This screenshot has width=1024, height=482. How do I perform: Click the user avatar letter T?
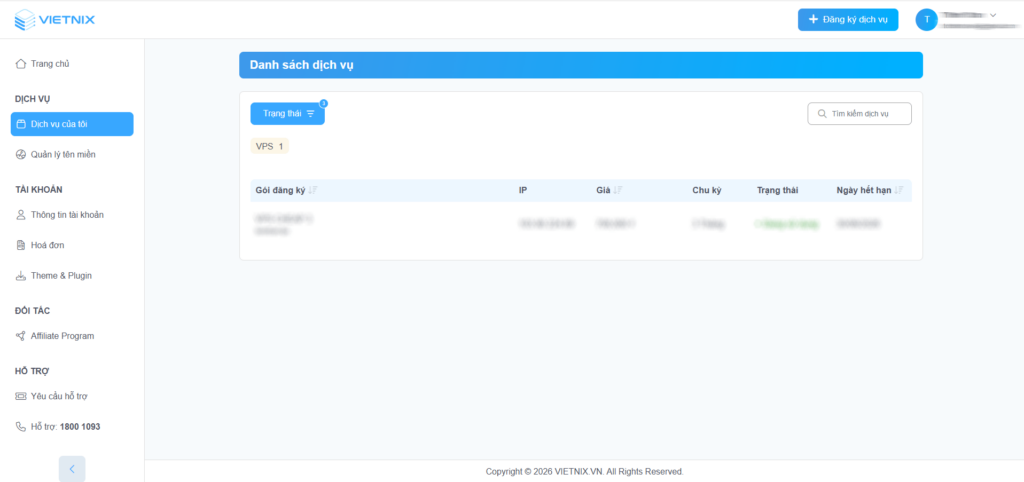926,20
